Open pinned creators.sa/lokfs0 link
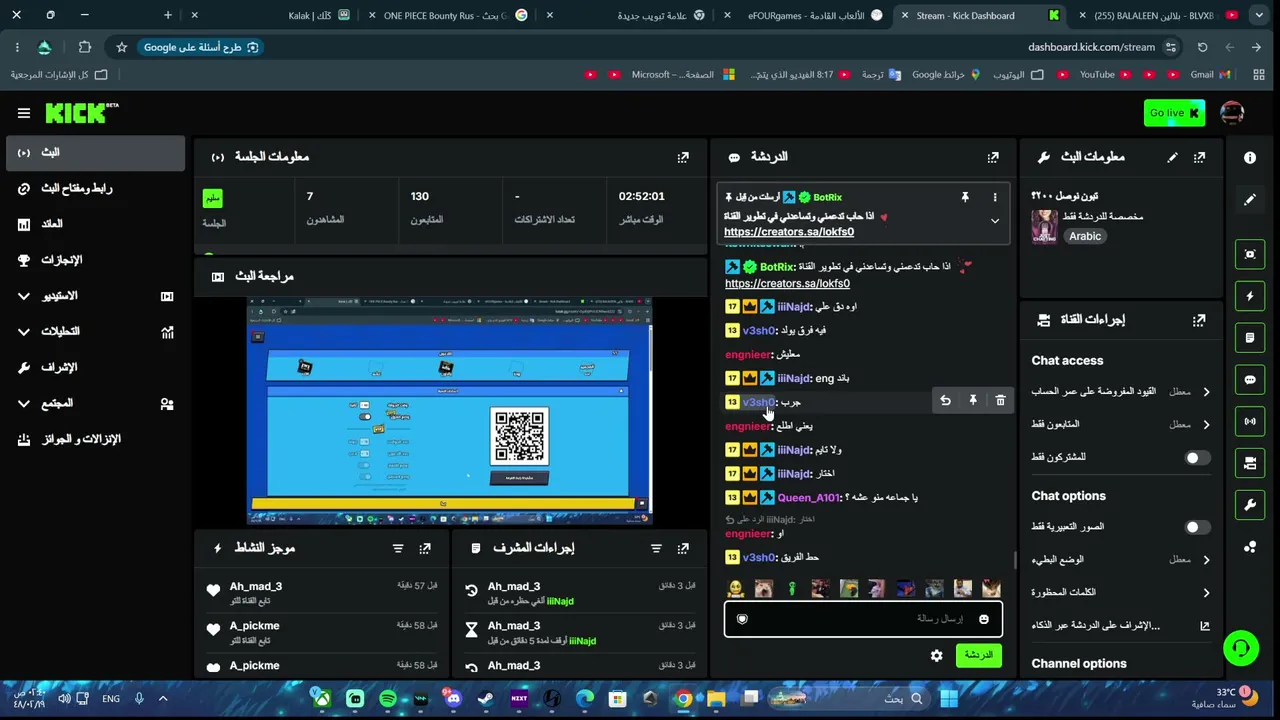Screen dimensions: 1280x720 pyautogui.click(x=789, y=232)
